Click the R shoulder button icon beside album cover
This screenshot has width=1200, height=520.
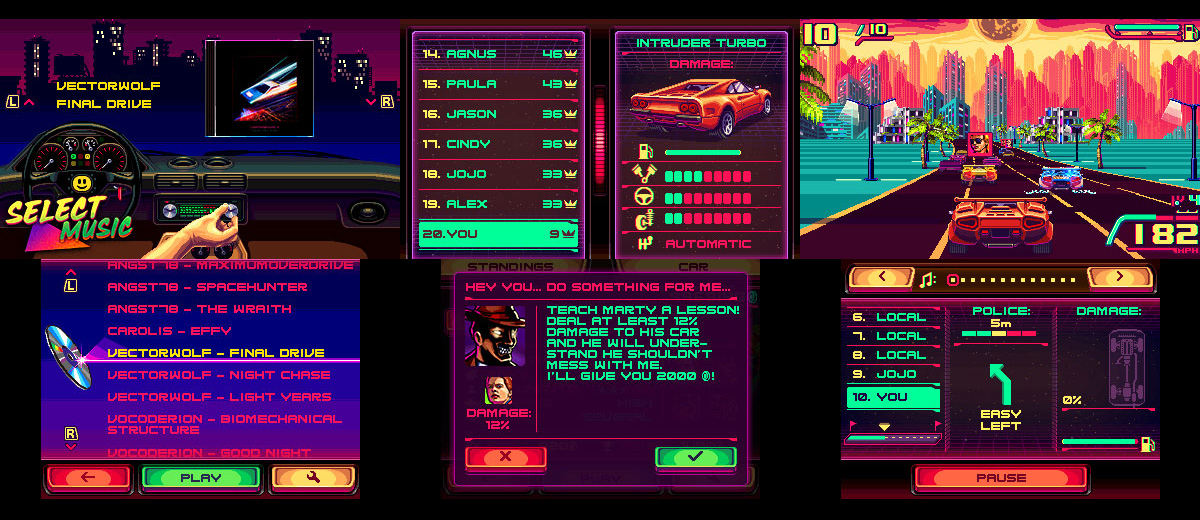387,102
